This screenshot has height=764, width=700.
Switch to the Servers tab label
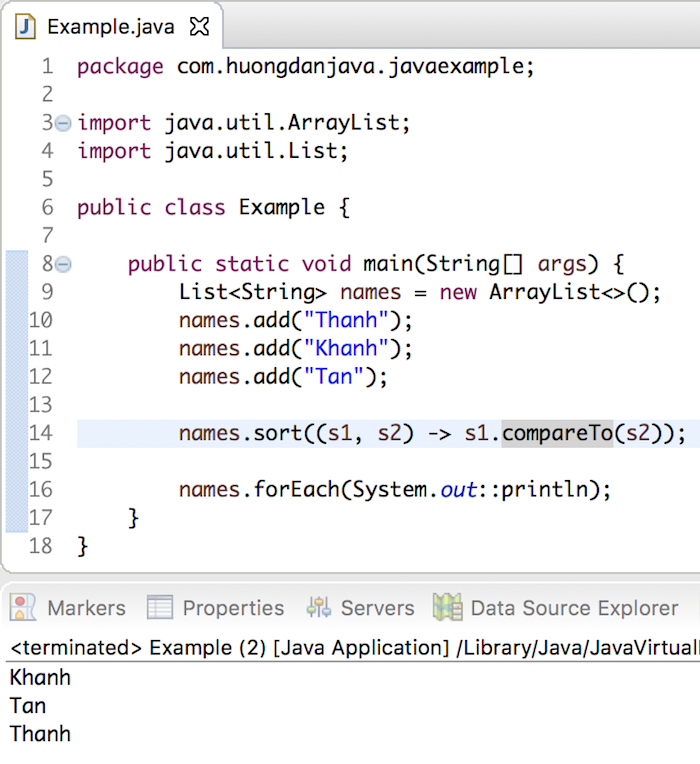pos(377,608)
